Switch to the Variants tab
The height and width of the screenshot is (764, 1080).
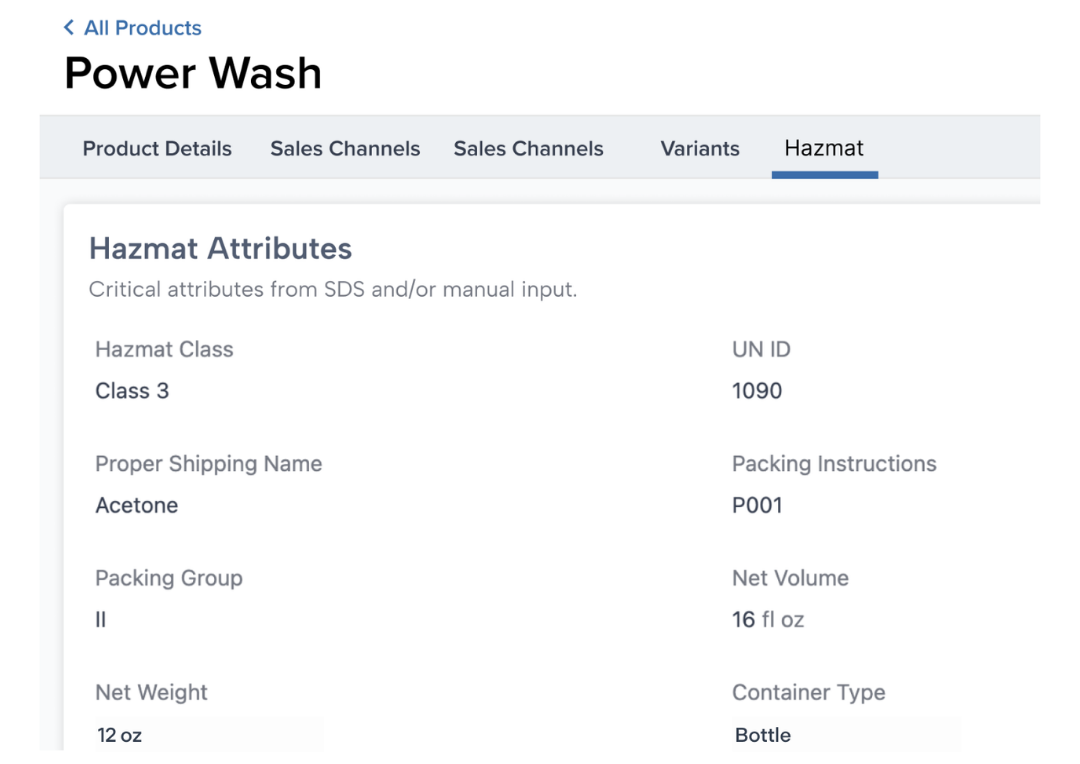[700, 149]
